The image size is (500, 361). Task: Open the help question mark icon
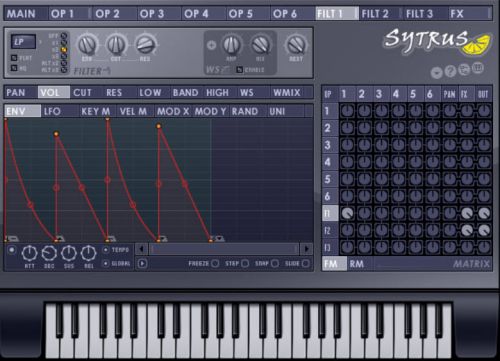450,71
